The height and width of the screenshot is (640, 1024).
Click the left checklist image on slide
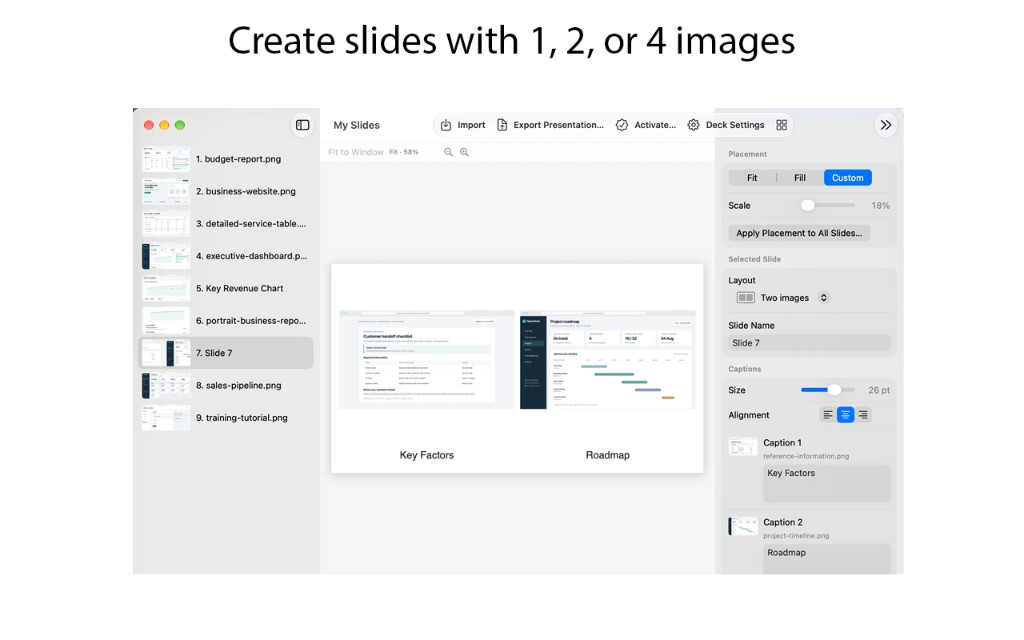426,360
